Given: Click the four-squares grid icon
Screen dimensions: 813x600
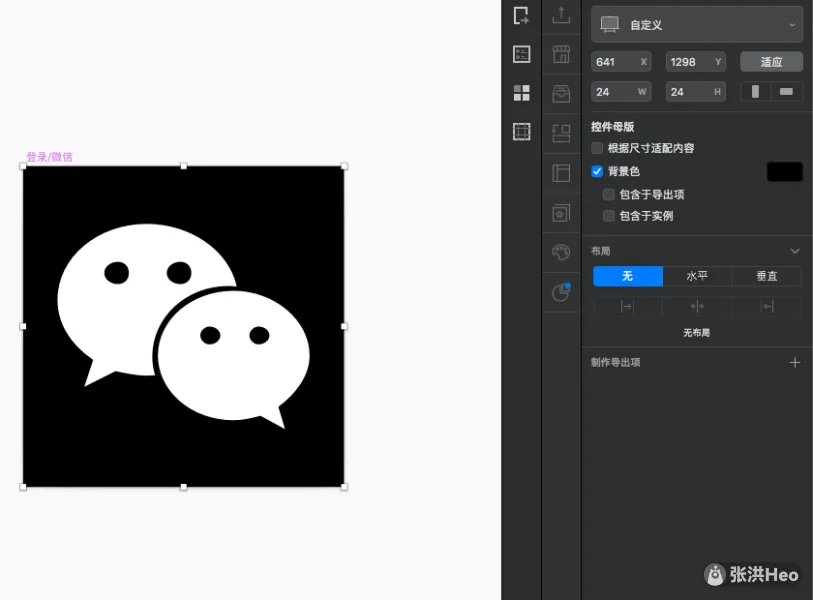Looking at the screenshot, I should coord(521,93).
